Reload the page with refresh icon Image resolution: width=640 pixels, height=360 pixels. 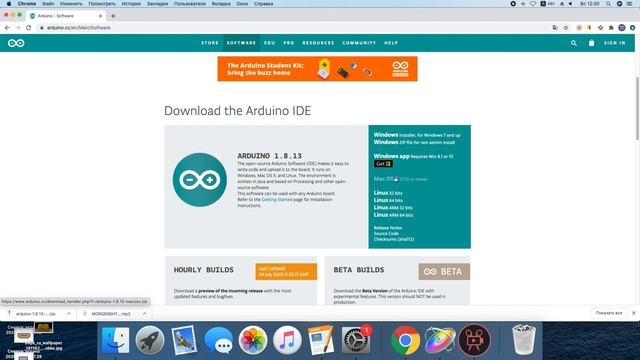tap(29, 28)
